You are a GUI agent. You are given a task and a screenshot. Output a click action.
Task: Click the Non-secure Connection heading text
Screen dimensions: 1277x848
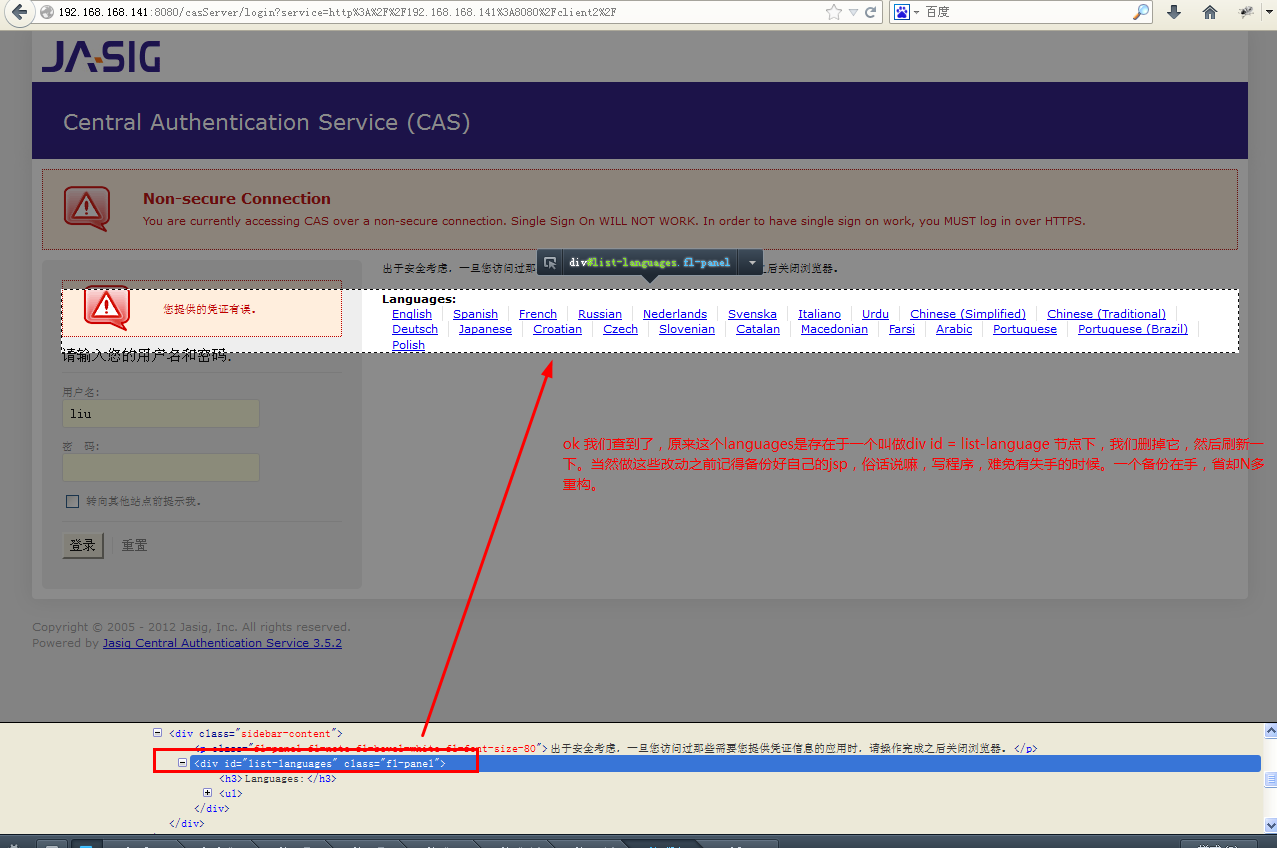point(237,198)
